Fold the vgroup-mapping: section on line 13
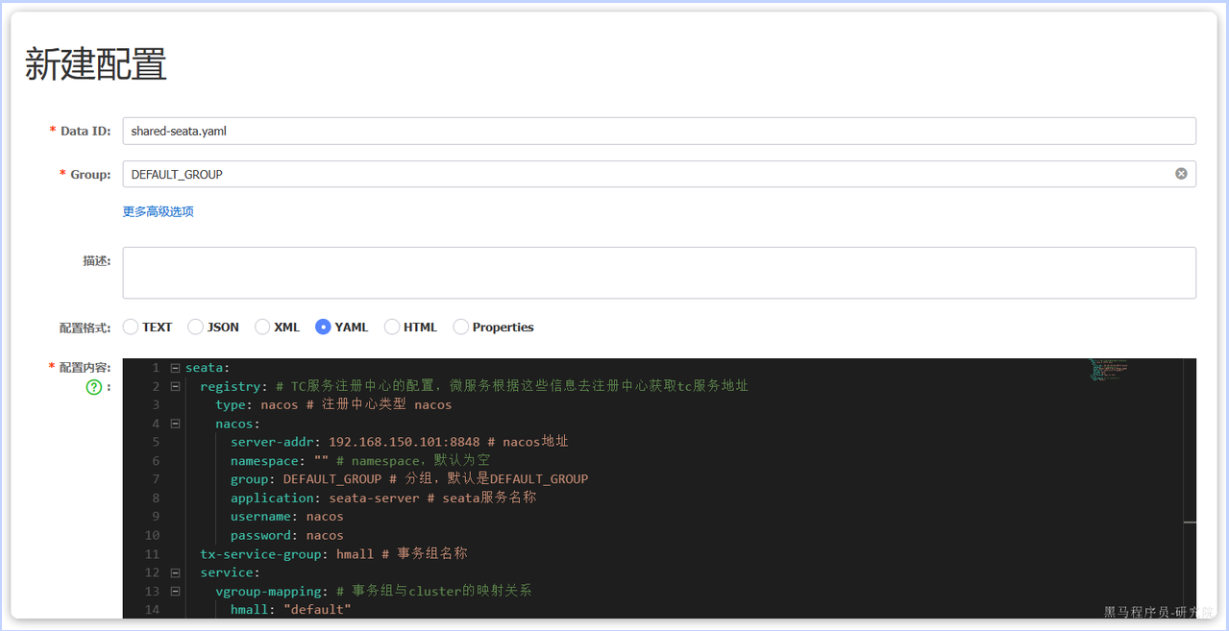Image resolution: width=1229 pixels, height=631 pixels. (x=175, y=591)
